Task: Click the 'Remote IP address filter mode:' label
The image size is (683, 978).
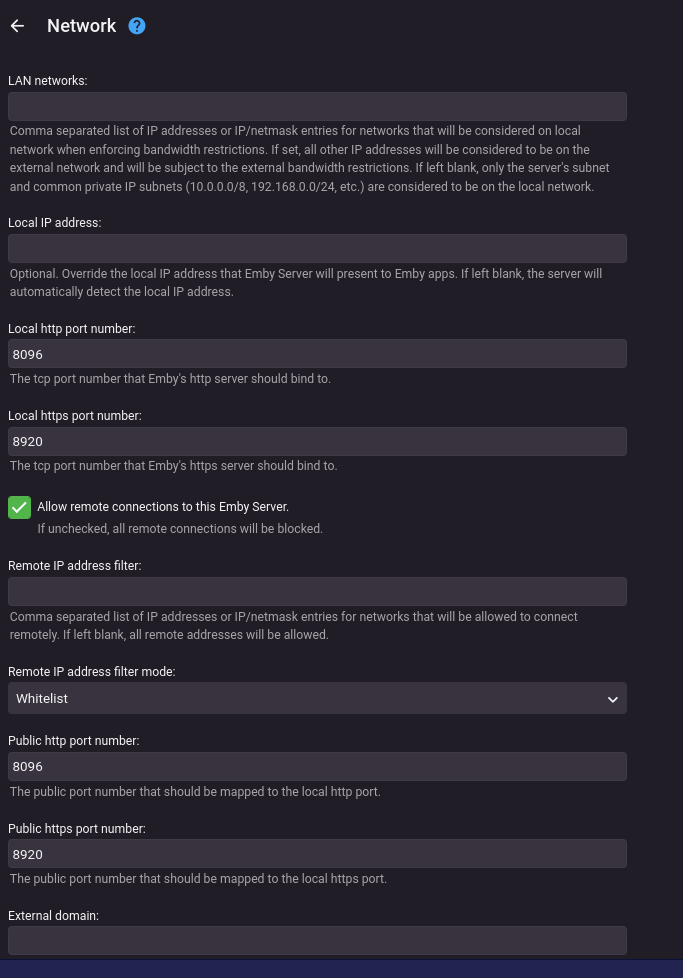Action: click(92, 672)
